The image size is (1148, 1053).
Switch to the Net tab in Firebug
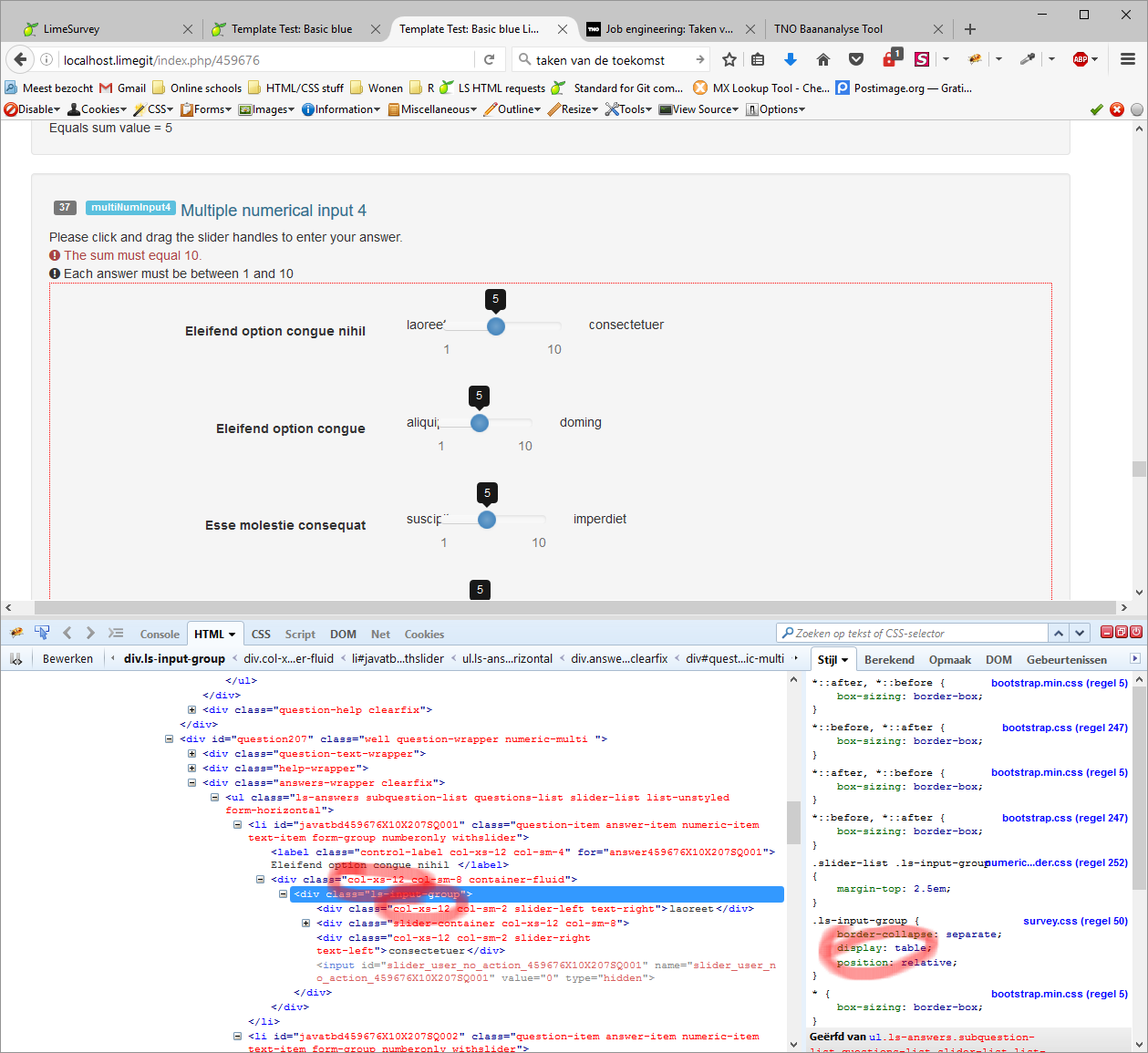pos(380,634)
